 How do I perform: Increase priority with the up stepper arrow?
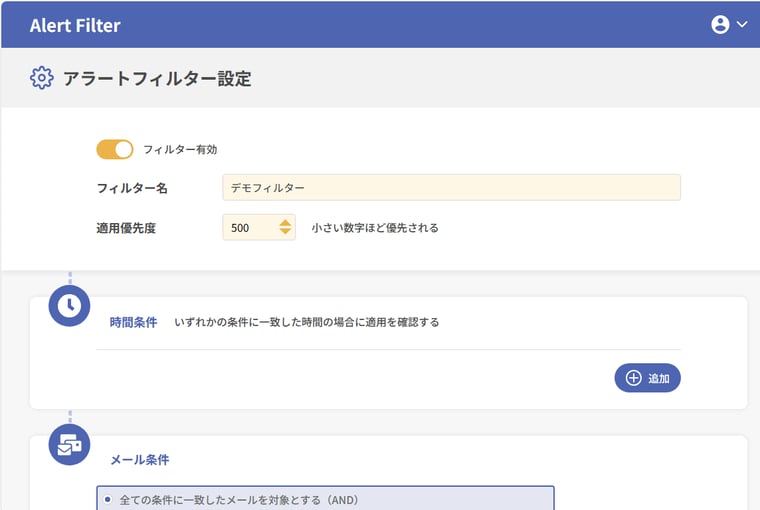[285, 223]
